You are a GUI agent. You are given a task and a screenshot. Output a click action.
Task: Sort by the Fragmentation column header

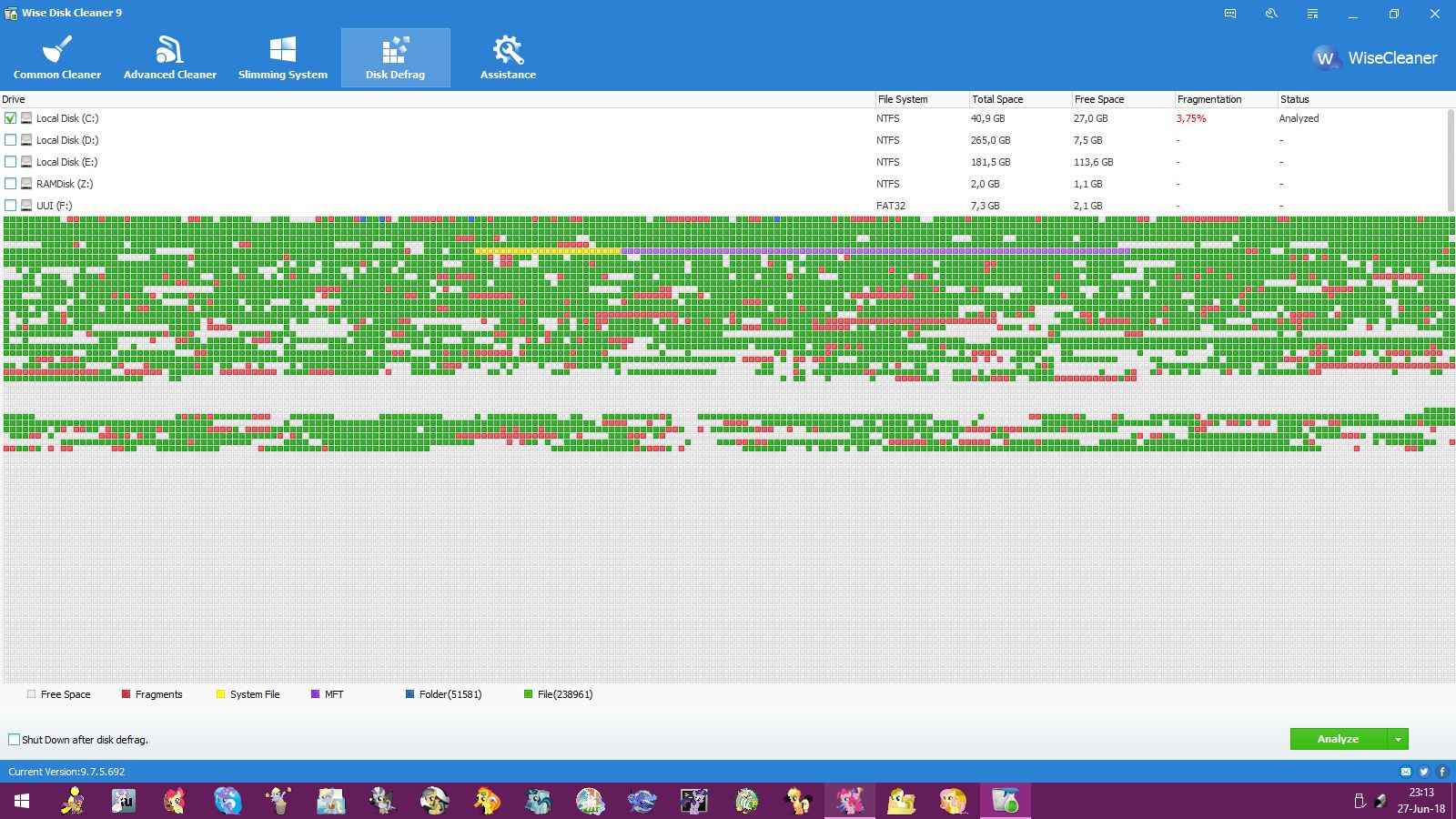point(1225,99)
